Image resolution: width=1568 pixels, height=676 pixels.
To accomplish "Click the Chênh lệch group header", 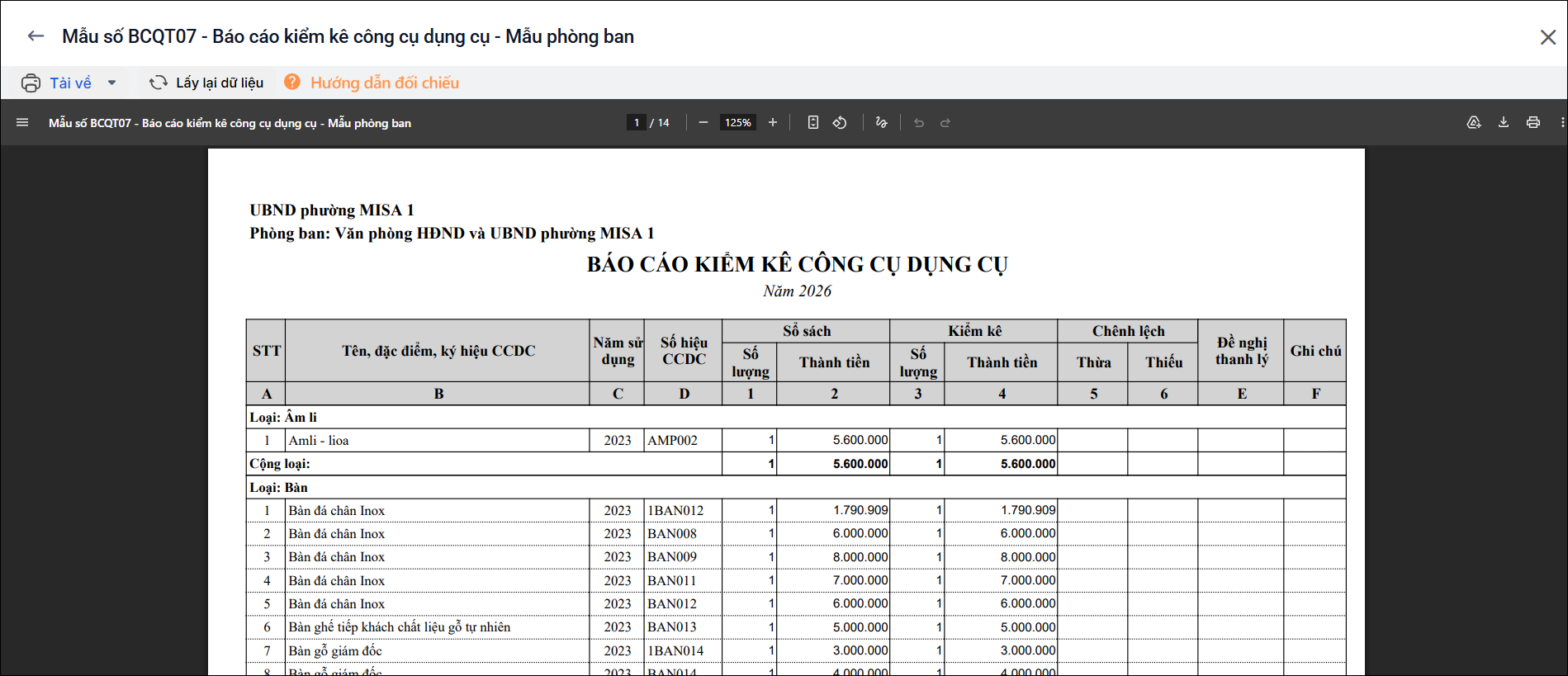I will tap(1128, 331).
